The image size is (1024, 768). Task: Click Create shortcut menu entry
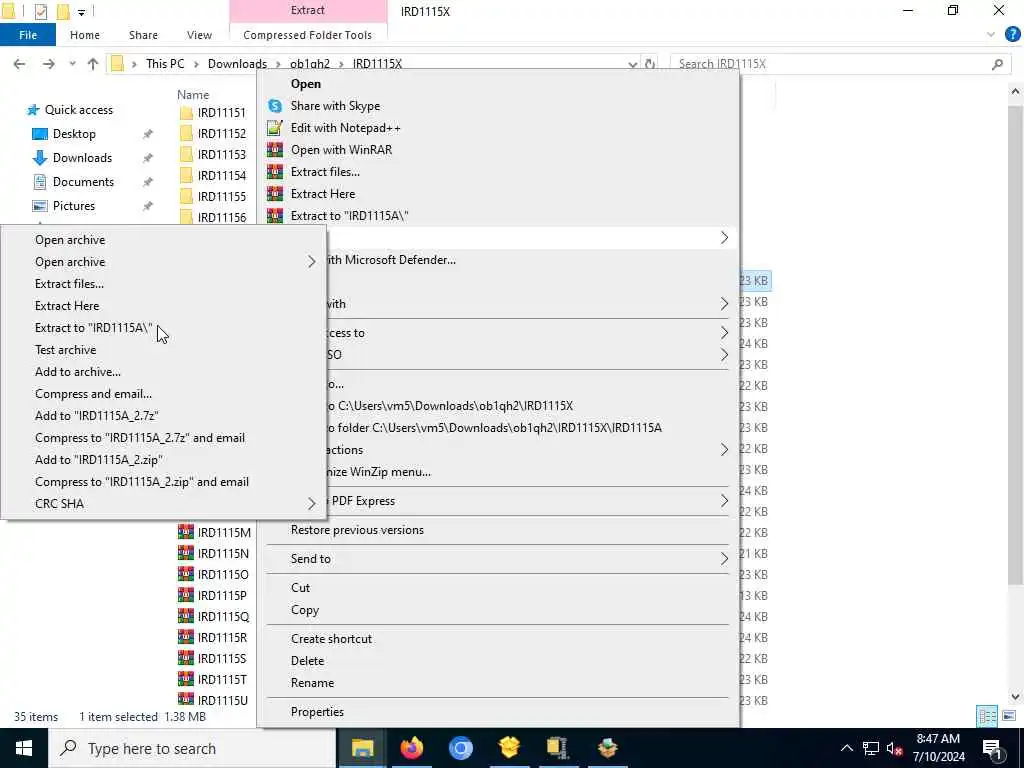(x=331, y=639)
